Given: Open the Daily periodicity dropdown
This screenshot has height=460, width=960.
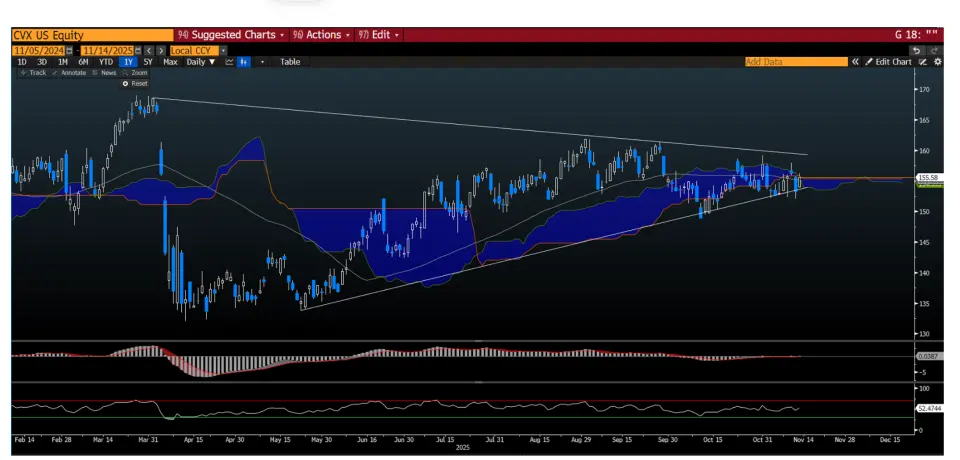Looking at the screenshot, I should [x=201, y=62].
